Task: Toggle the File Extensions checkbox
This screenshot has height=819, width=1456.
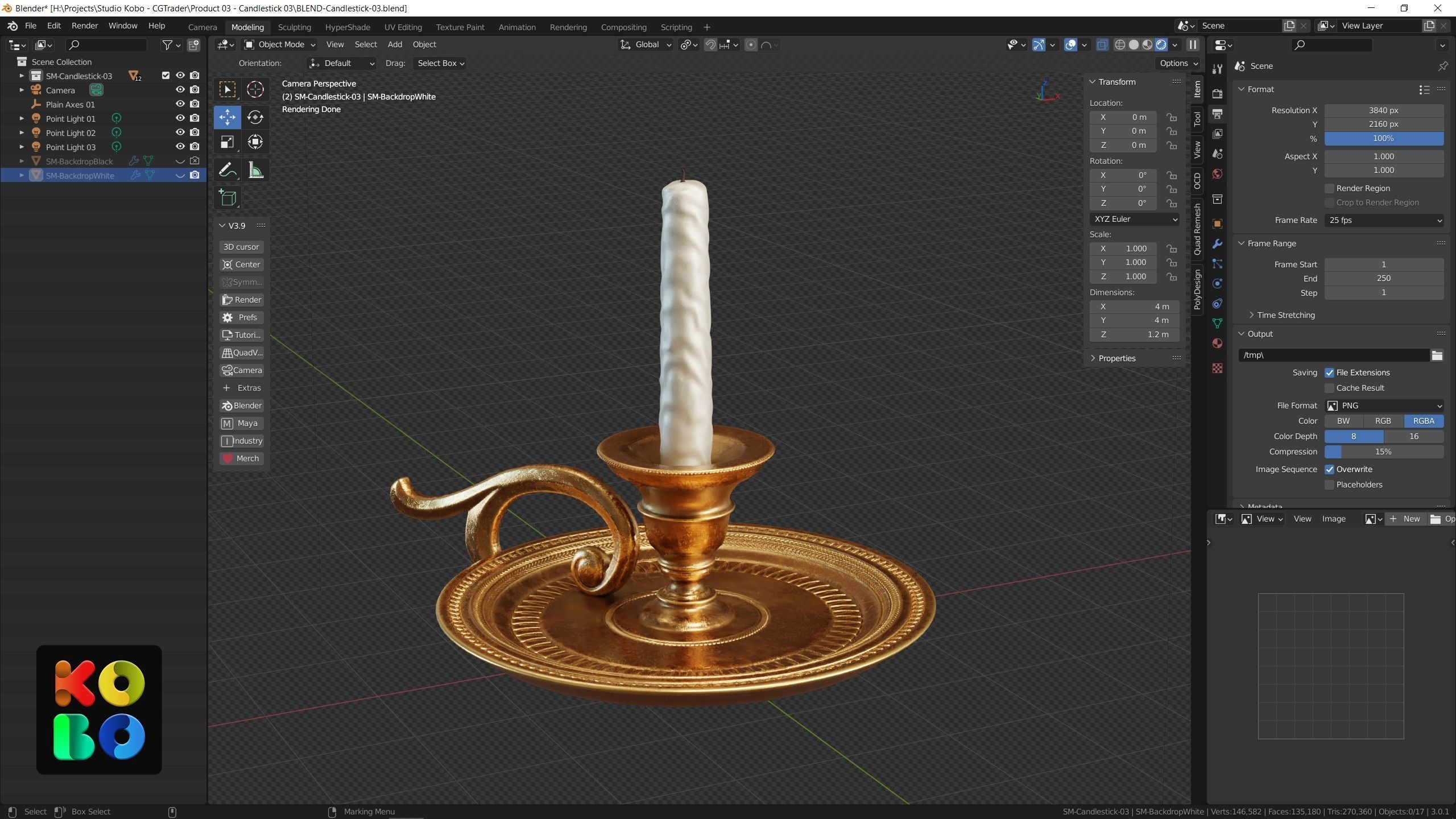Action: (x=1329, y=373)
